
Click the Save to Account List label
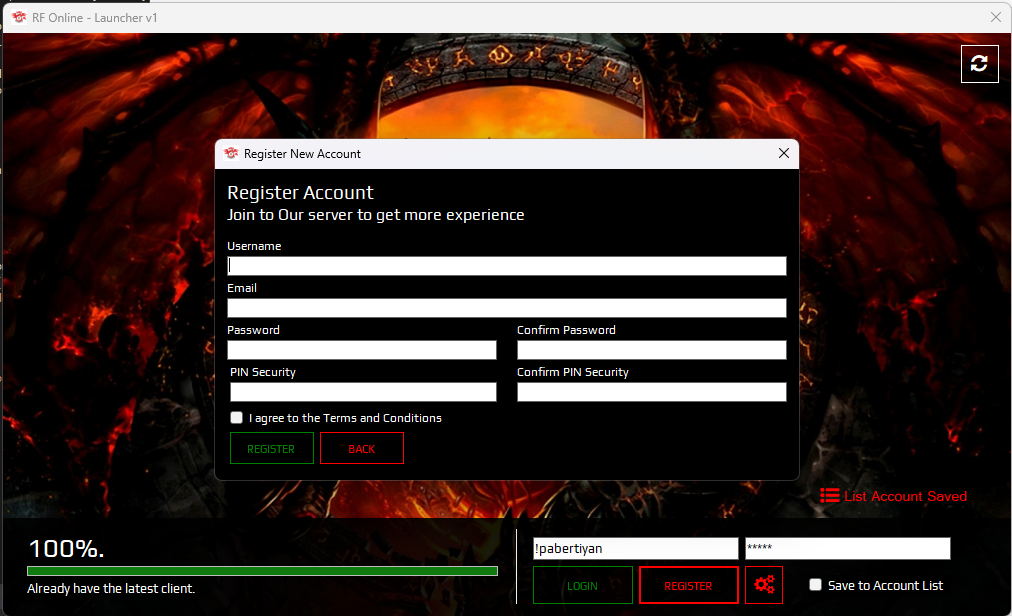point(886,585)
